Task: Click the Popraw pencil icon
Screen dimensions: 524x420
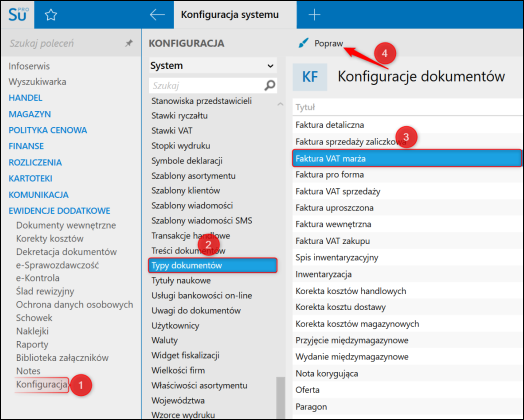Action: click(x=303, y=43)
